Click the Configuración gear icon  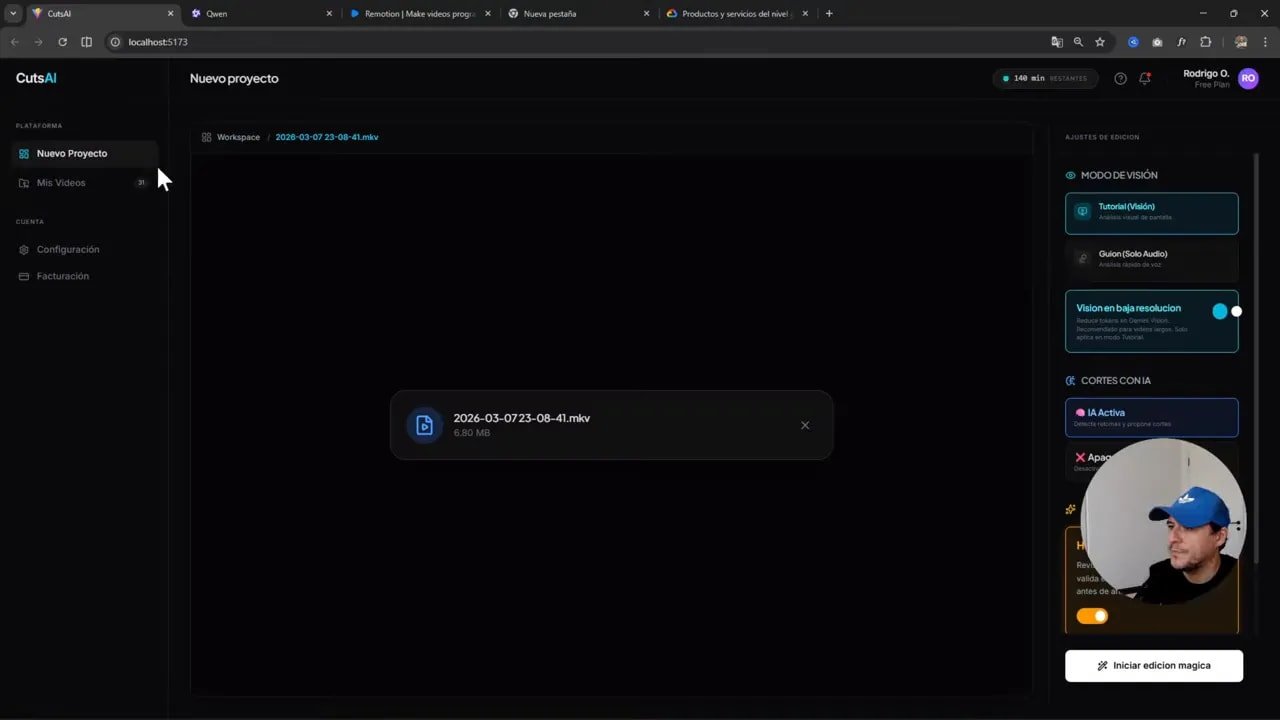(24, 250)
